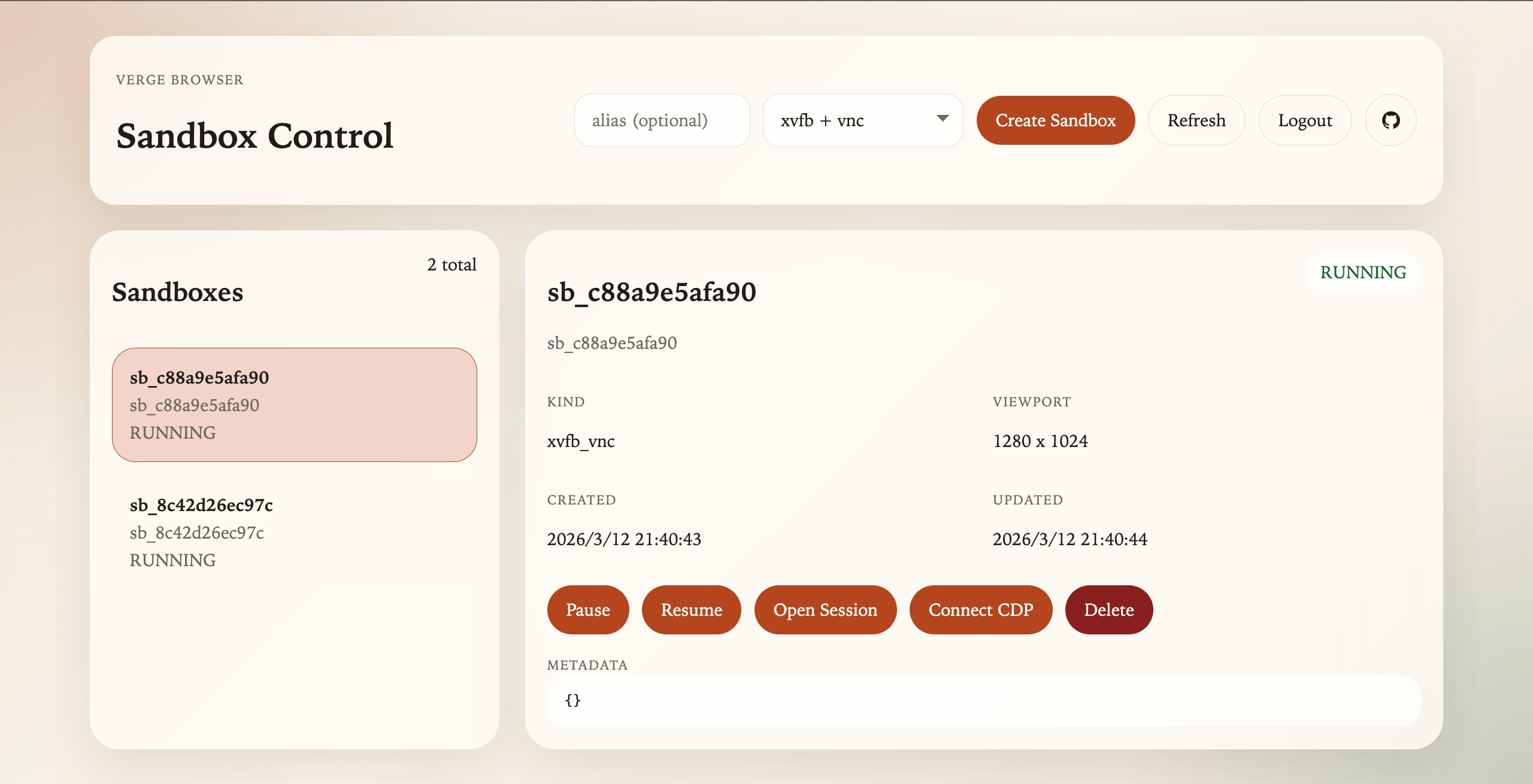This screenshot has width=1533, height=784.
Task: Select sandbox sb_8c42d26ec97c in the list
Action: [295, 532]
